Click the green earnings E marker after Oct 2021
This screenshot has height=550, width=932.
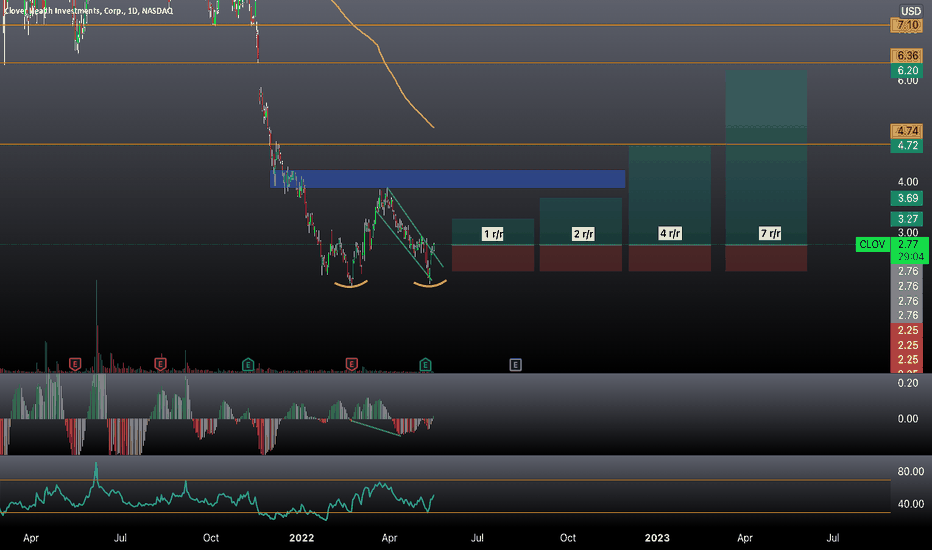click(248, 364)
